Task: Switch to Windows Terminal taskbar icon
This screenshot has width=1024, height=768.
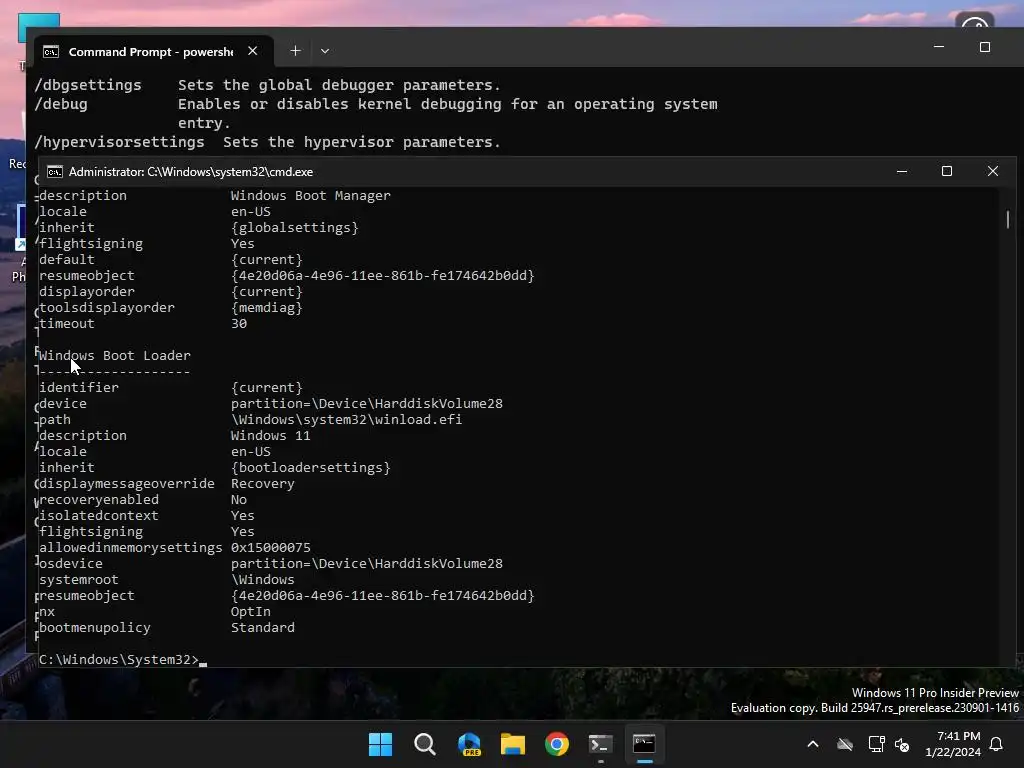Action: click(600, 744)
